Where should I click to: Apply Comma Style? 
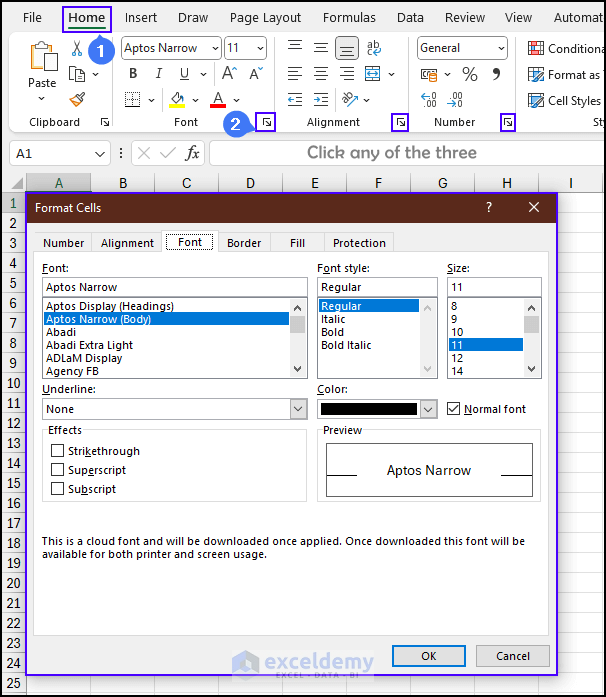click(x=496, y=74)
